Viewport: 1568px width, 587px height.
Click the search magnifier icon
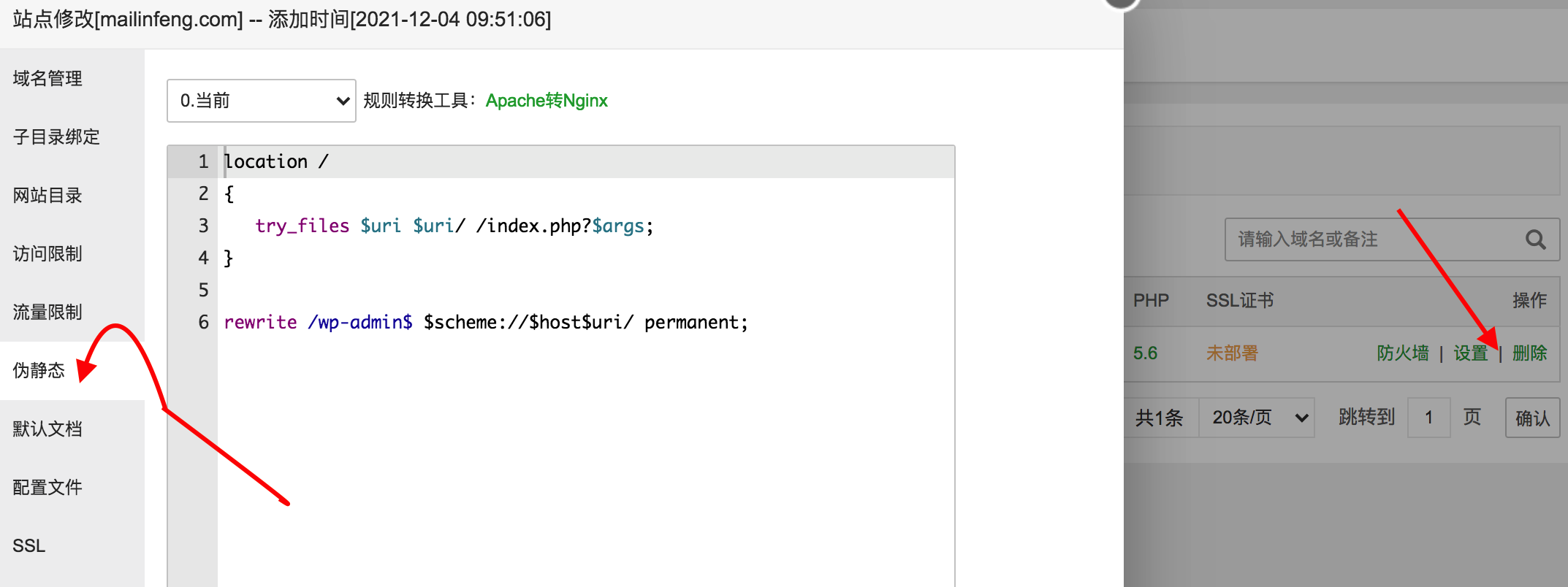(1535, 239)
